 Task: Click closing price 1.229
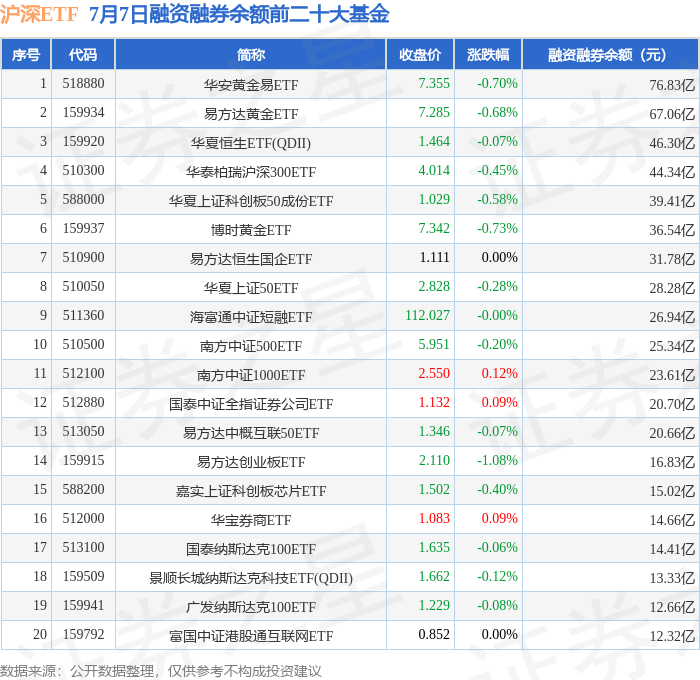pos(434,606)
